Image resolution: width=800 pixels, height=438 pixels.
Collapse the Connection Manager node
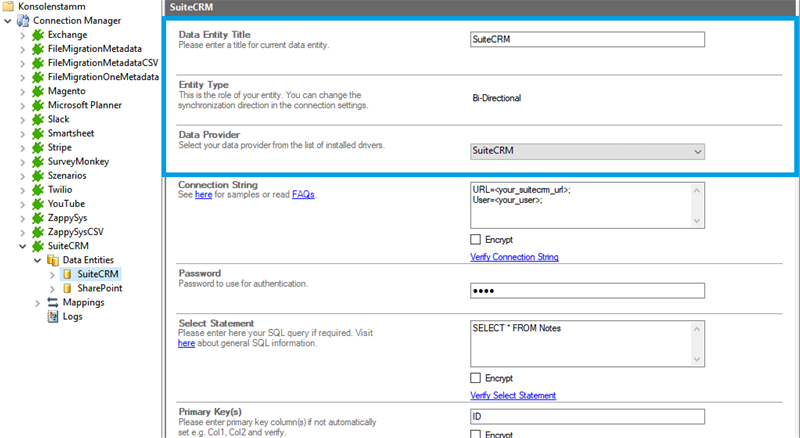8,21
